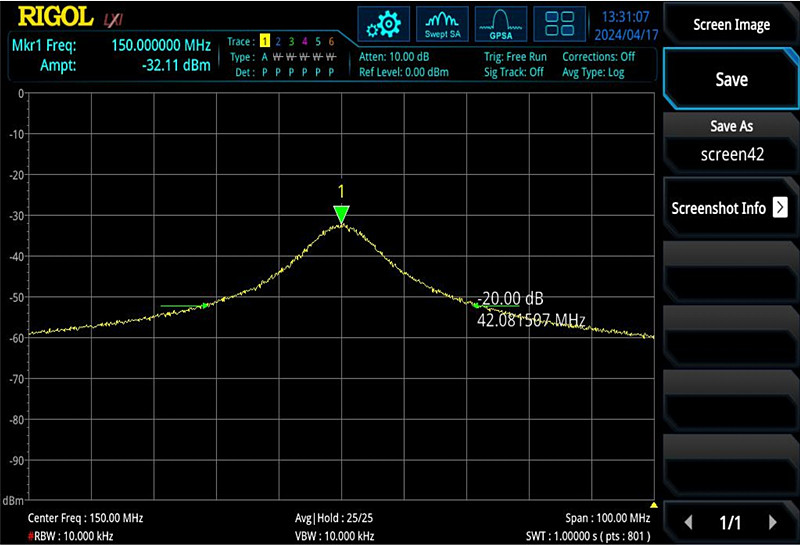The width and height of the screenshot is (800, 545).
Task: Go to next softkey menu page arrow
Action: (x=772, y=522)
